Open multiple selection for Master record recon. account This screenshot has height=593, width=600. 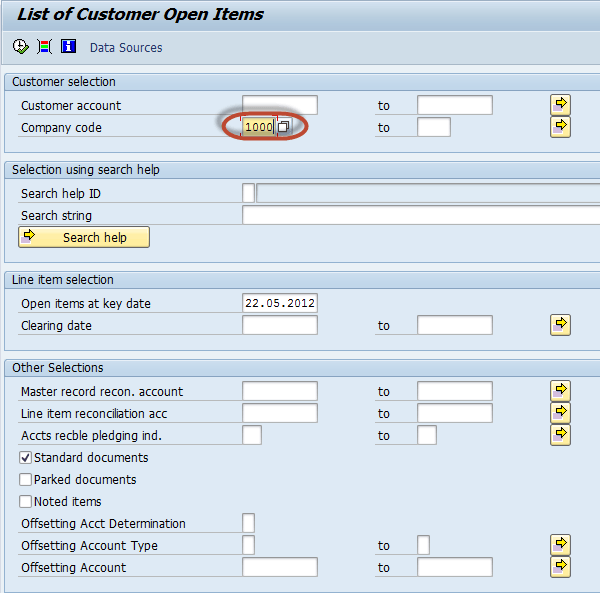560,390
